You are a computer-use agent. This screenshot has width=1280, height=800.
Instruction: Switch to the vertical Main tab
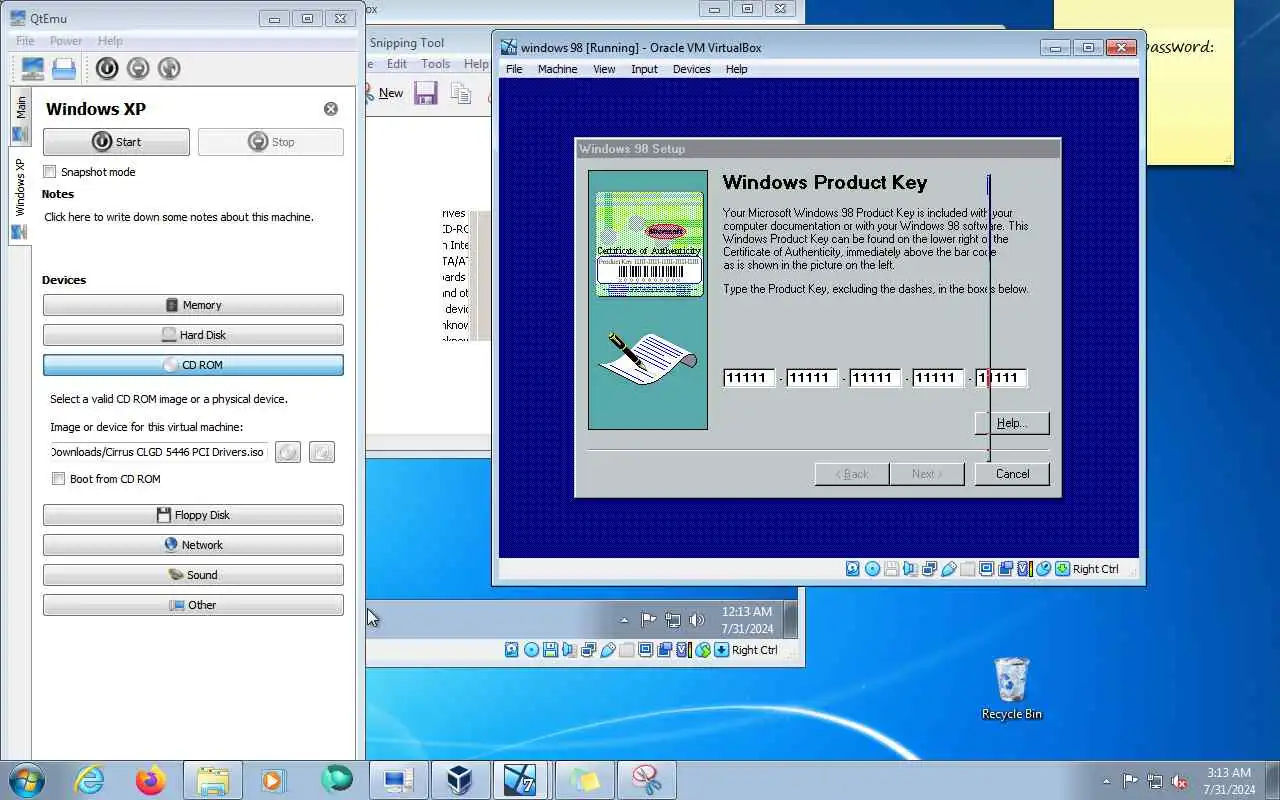click(20, 119)
